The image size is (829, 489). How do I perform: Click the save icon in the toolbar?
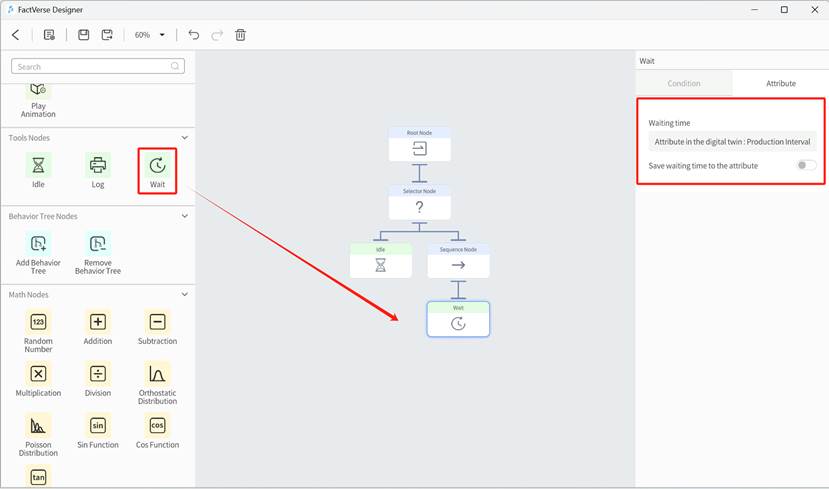click(x=83, y=35)
